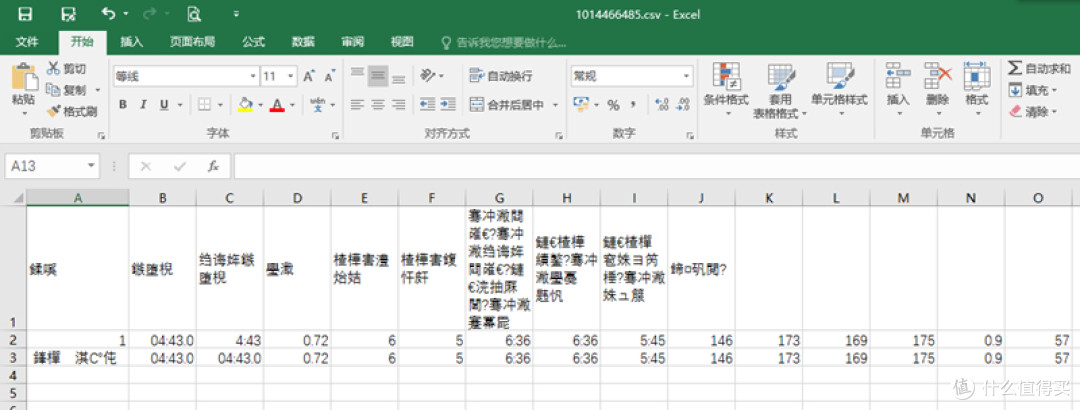Open font size dropdown showing 11
The image size is (1080, 410).
coord(291,76)
